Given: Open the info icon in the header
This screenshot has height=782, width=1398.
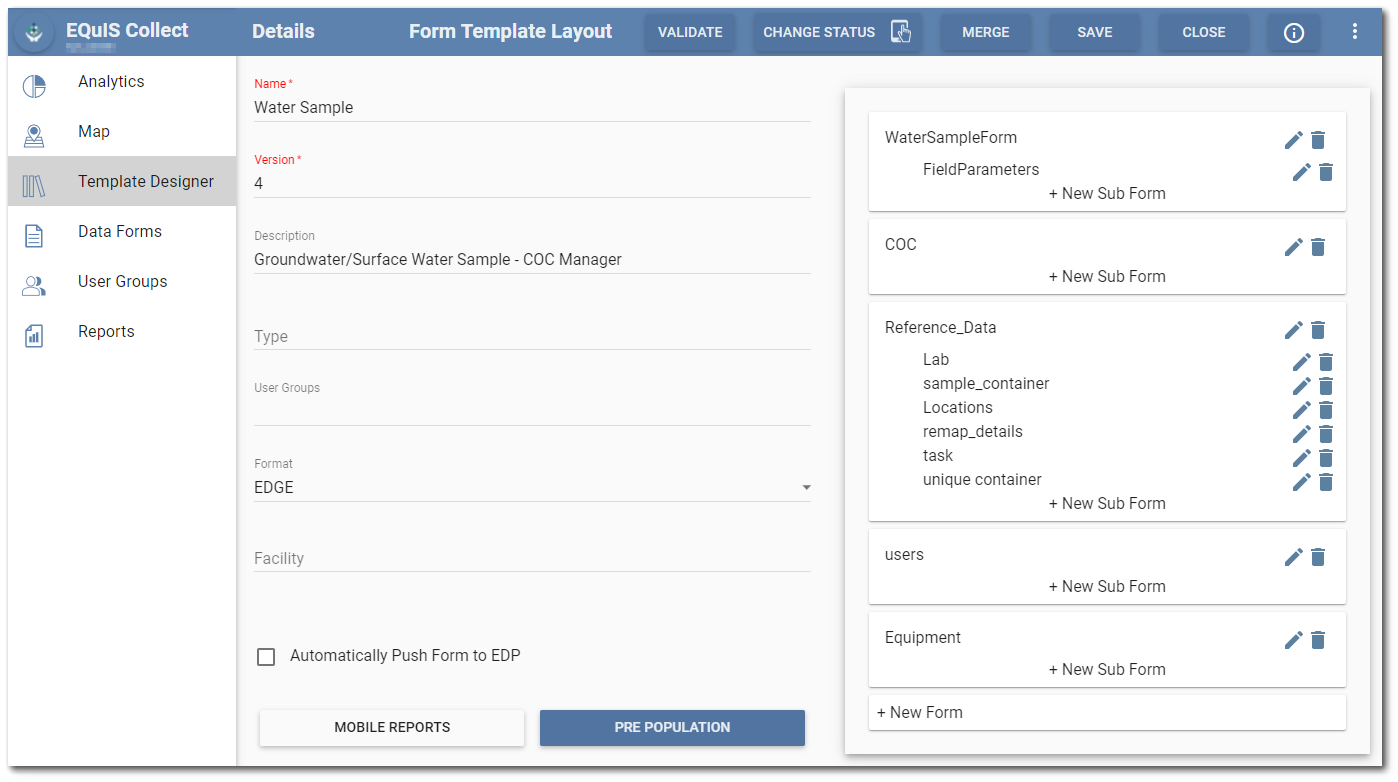Looking at the screenshot, I should [1293, 32].
